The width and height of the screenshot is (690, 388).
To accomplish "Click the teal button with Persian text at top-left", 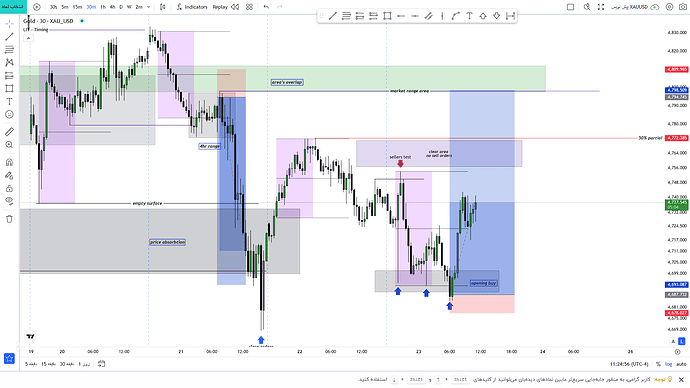I will [13, 7].
